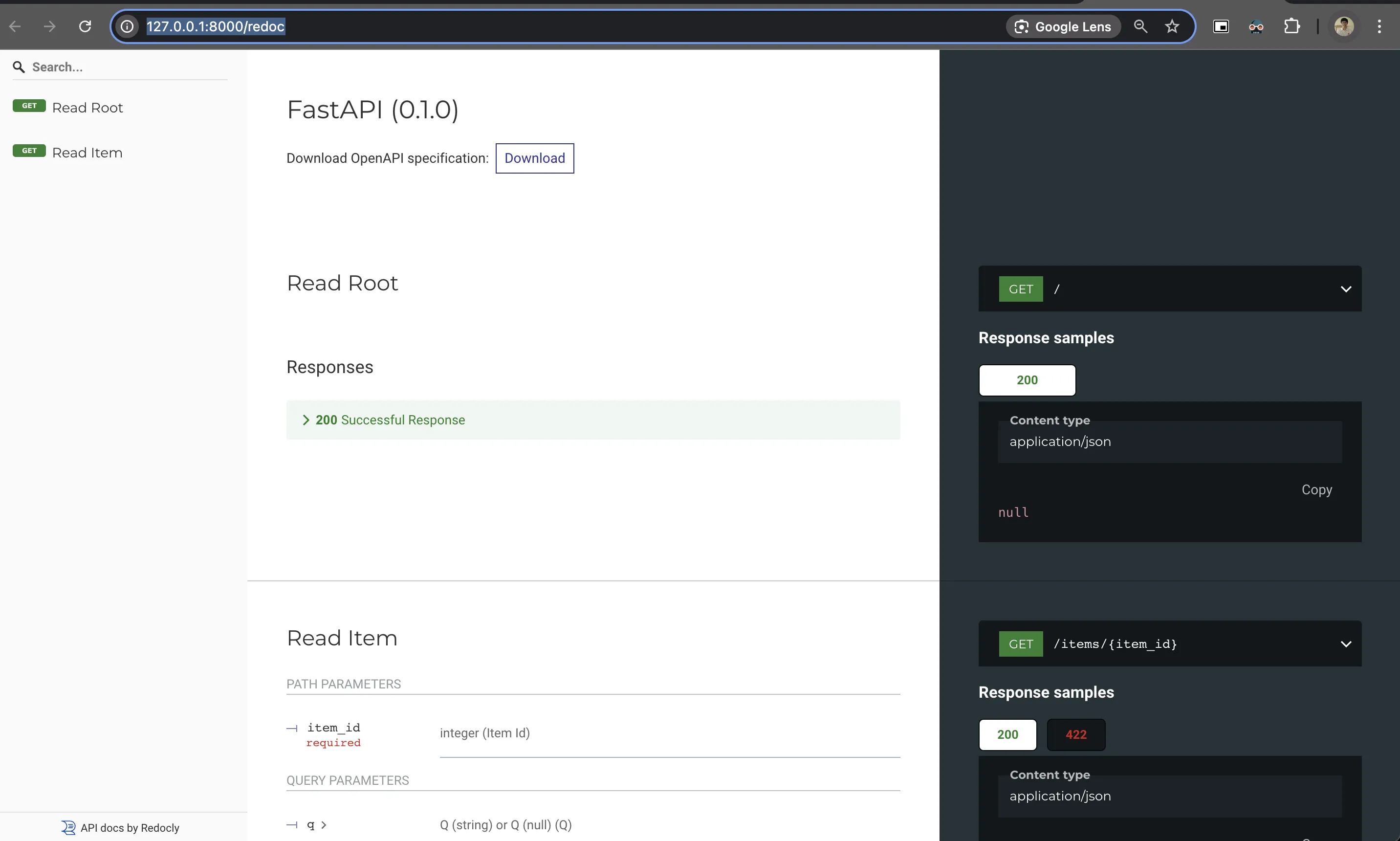Open API docs by Redocly link
This screenshot has width=1400, height=841.
point(130,828)
